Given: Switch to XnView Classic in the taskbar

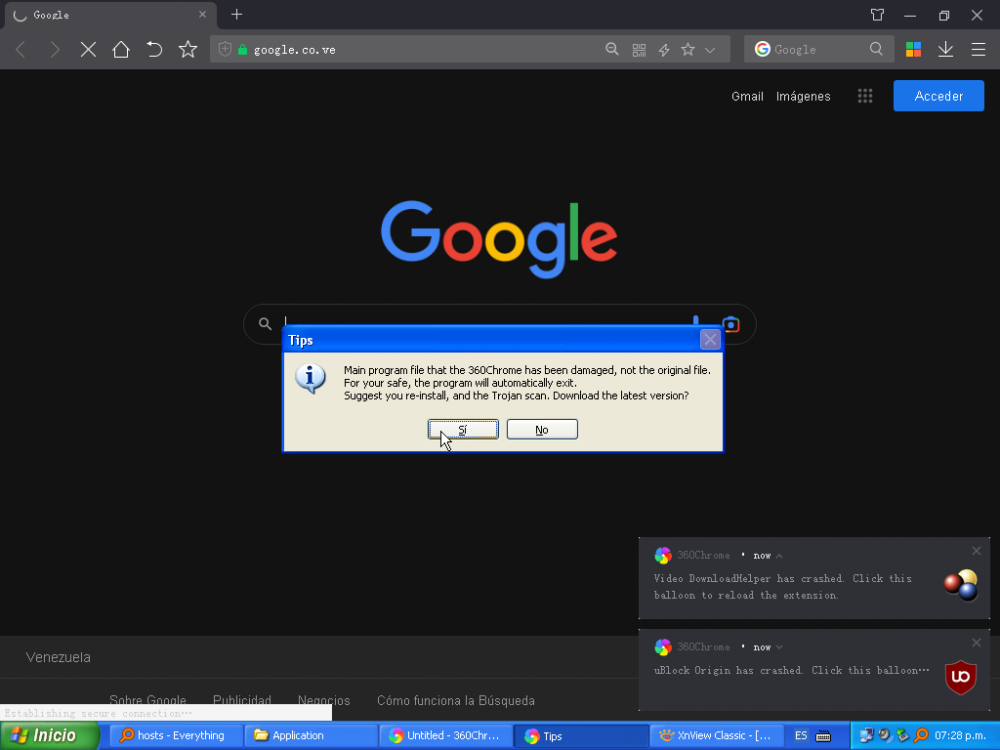Looking at the screenshot, I should 715,736.
